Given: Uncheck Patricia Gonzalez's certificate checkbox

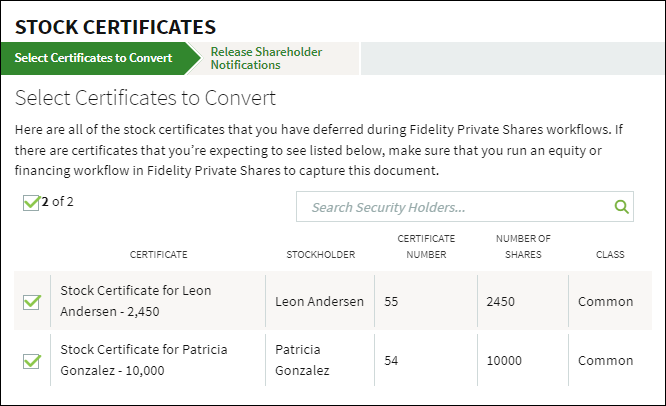Looking at the screenshot, I should coord(32,361).
